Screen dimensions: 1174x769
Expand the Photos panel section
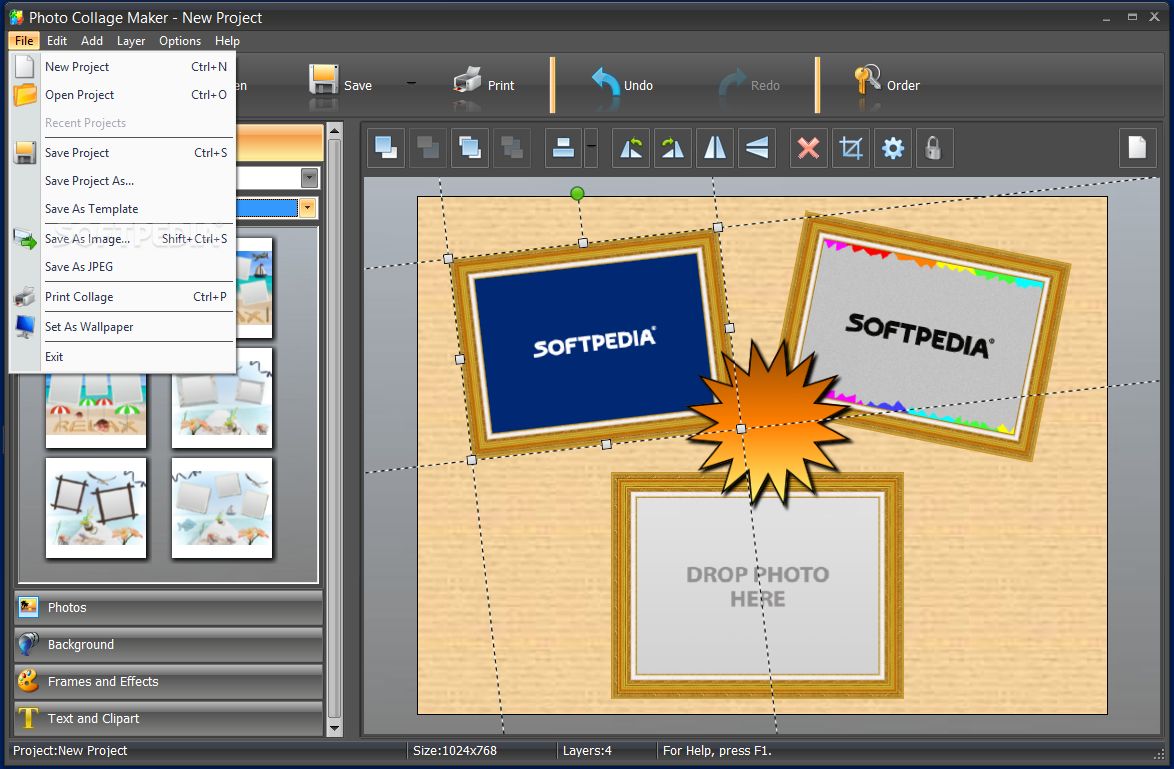coord(168,607)
